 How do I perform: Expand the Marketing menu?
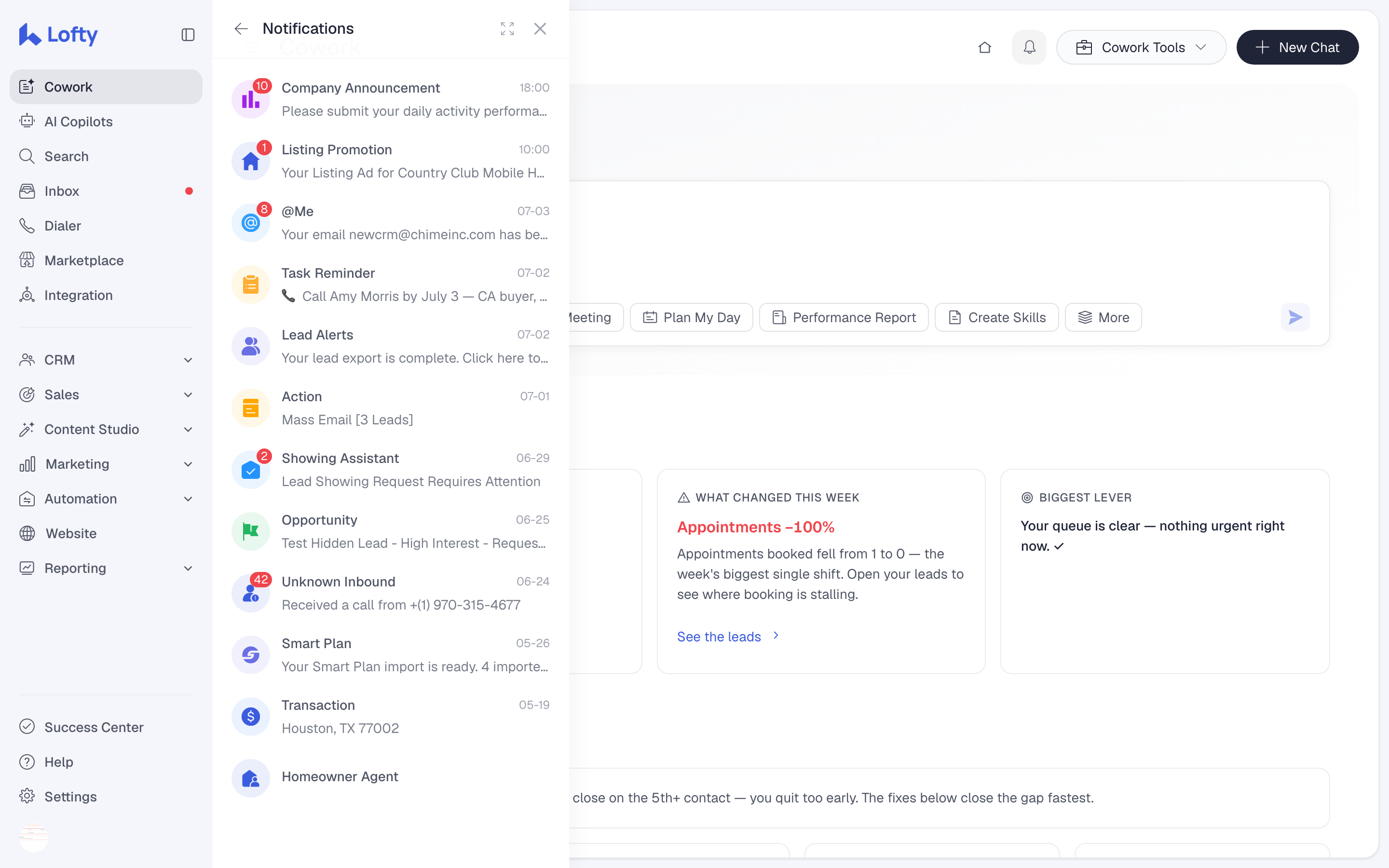[x=106, y=464]
